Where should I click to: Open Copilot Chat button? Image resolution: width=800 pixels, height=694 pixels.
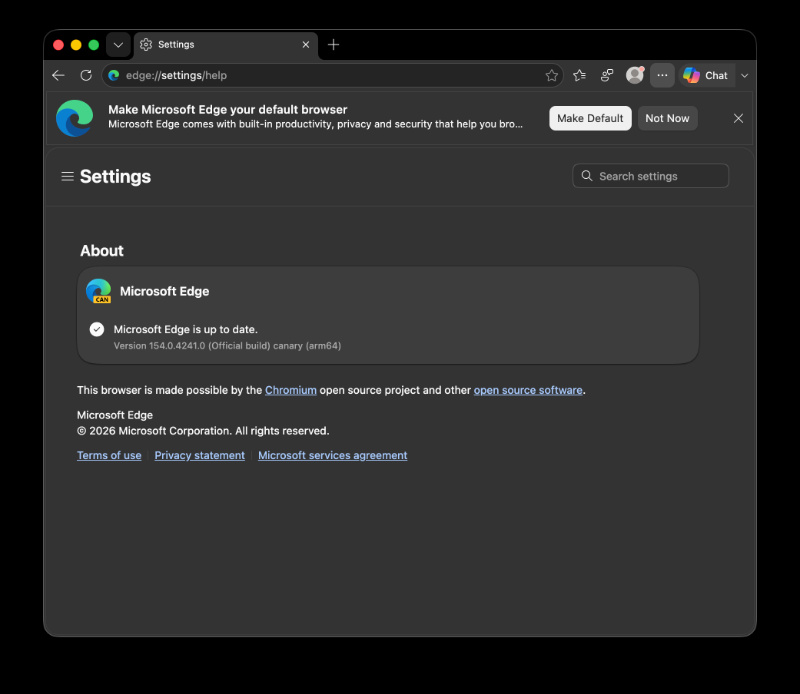point(706,76)
